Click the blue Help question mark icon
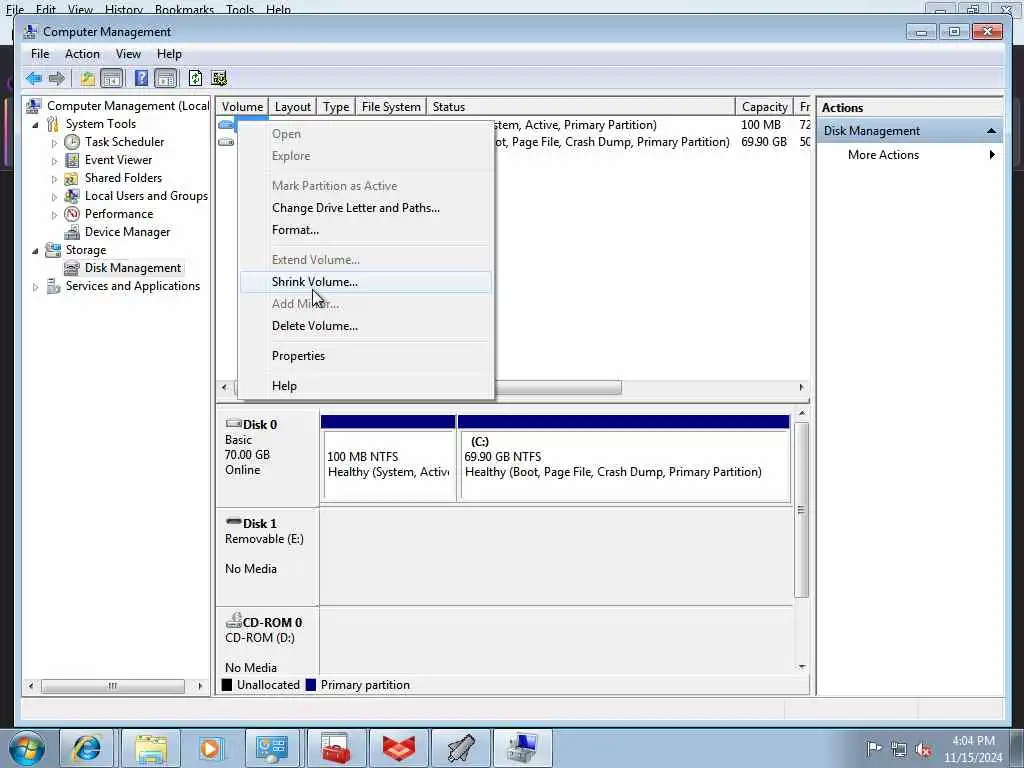Screen dimensions: 1024x768 141,79
